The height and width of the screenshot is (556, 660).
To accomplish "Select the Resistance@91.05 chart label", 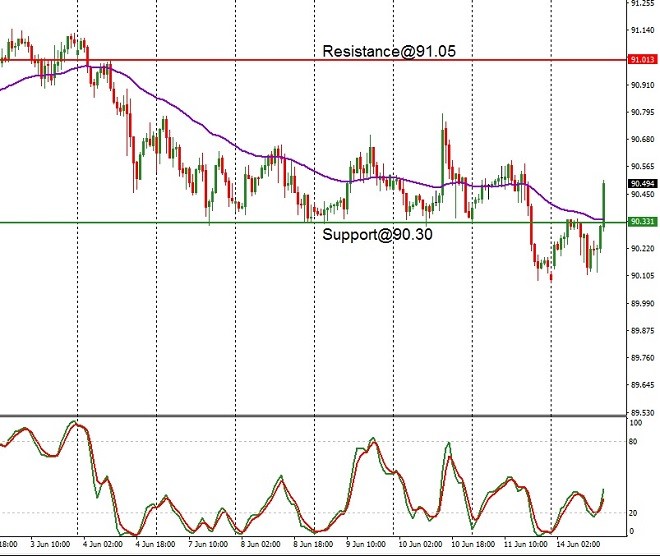I will pyautogui.click(x=389, y=51).
